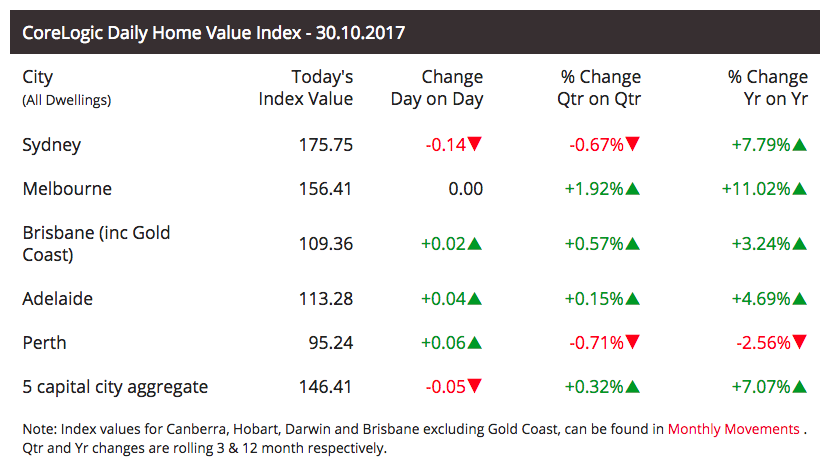The width and height of the screenshot is (830, 476).
Task: Select the Melbourne city row label
Action: click(x=67, y=189)
